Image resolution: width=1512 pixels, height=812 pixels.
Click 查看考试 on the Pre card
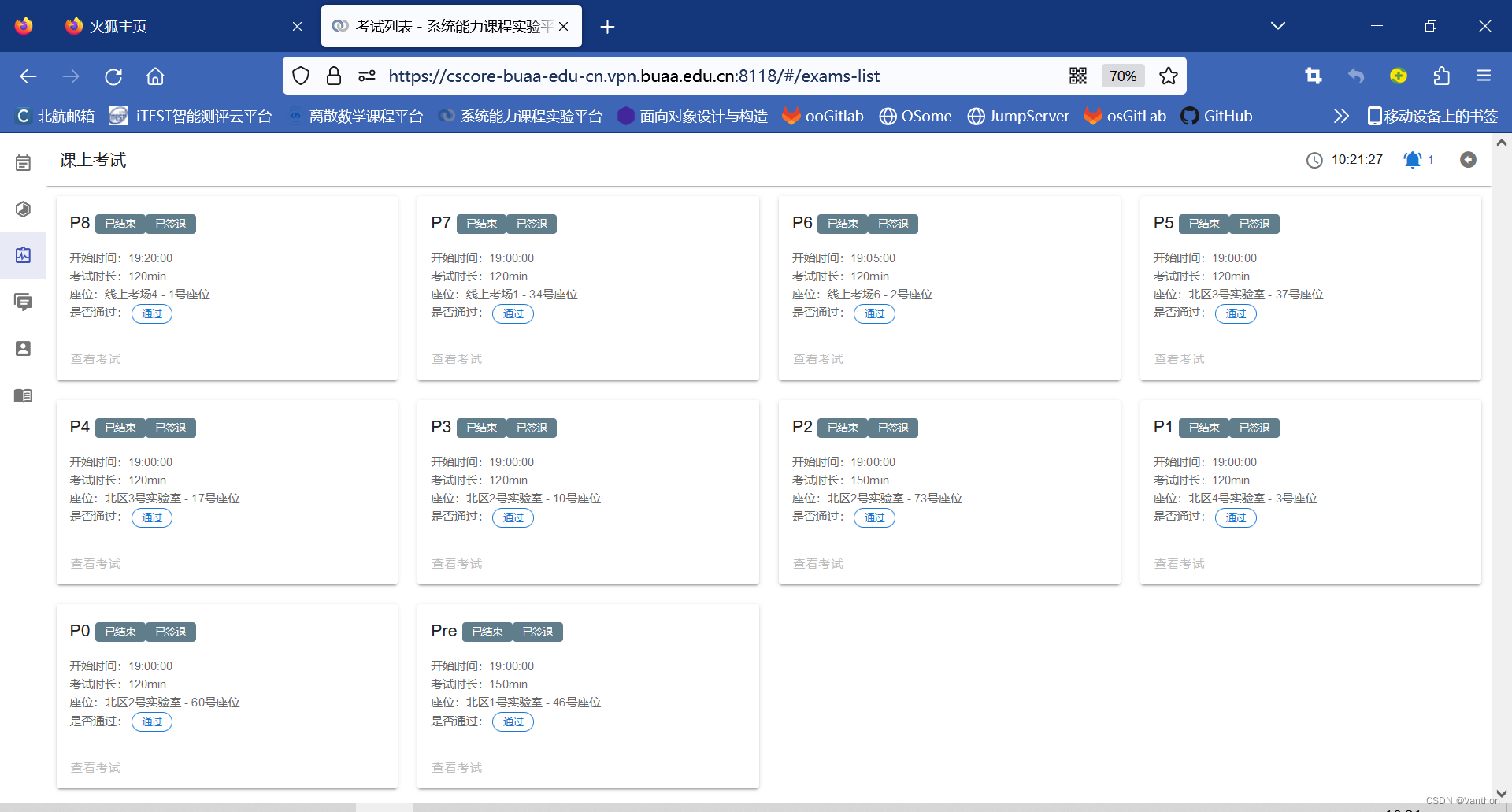click(x=457, y=768)
